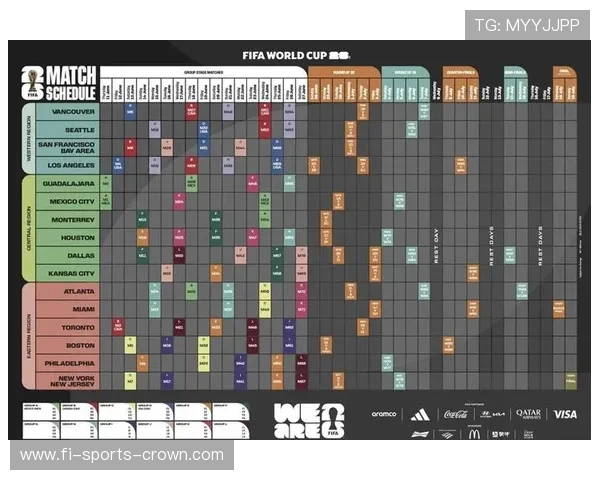600x480 pixels.
Task: Click the Group G standings box
Action: [41, 430]
